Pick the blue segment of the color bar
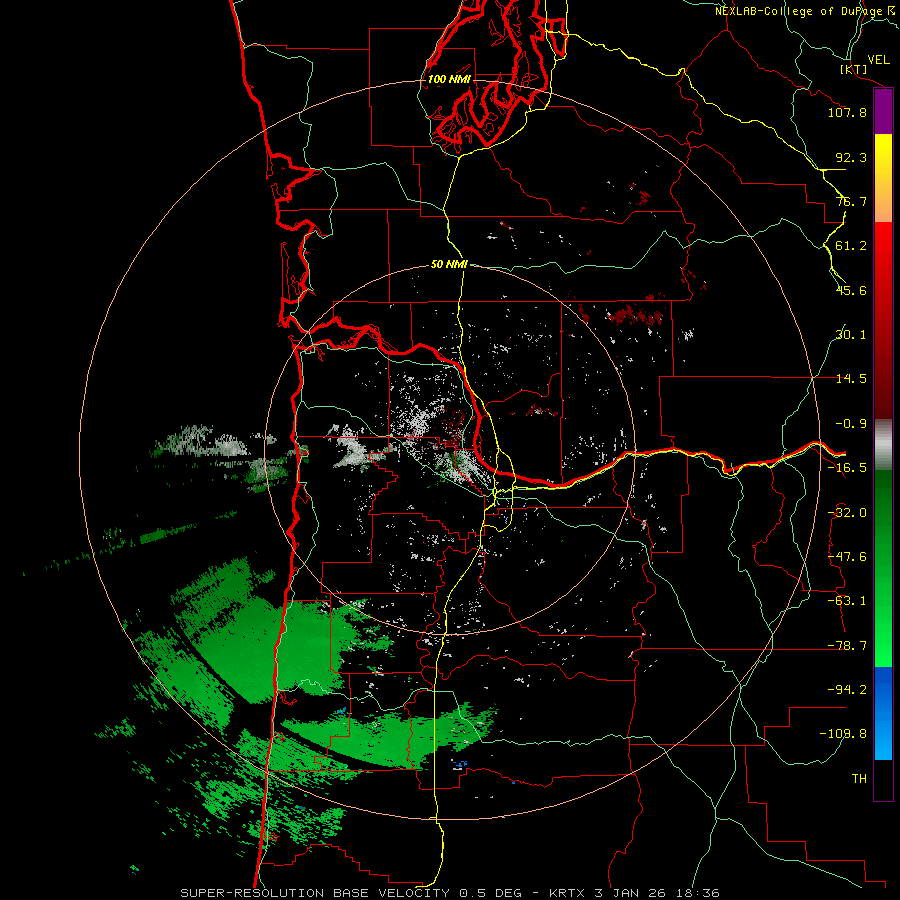Viewport: 900px width, 900px height. tap(883, 713)
